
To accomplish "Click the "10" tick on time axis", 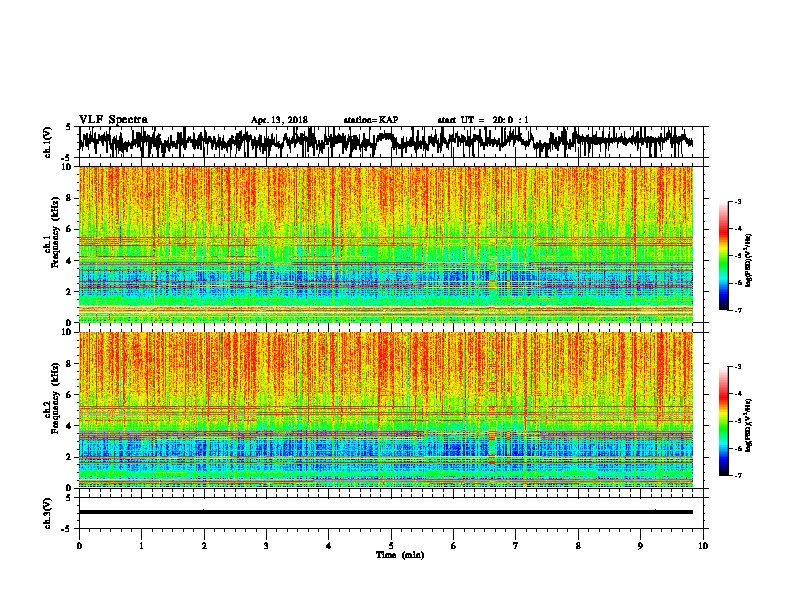I will tap(703, 546).
